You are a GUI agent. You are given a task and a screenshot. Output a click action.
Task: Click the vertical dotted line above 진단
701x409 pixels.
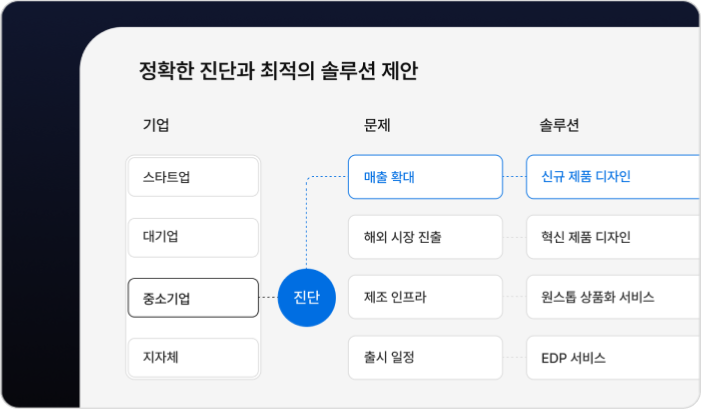coord(306,223)
